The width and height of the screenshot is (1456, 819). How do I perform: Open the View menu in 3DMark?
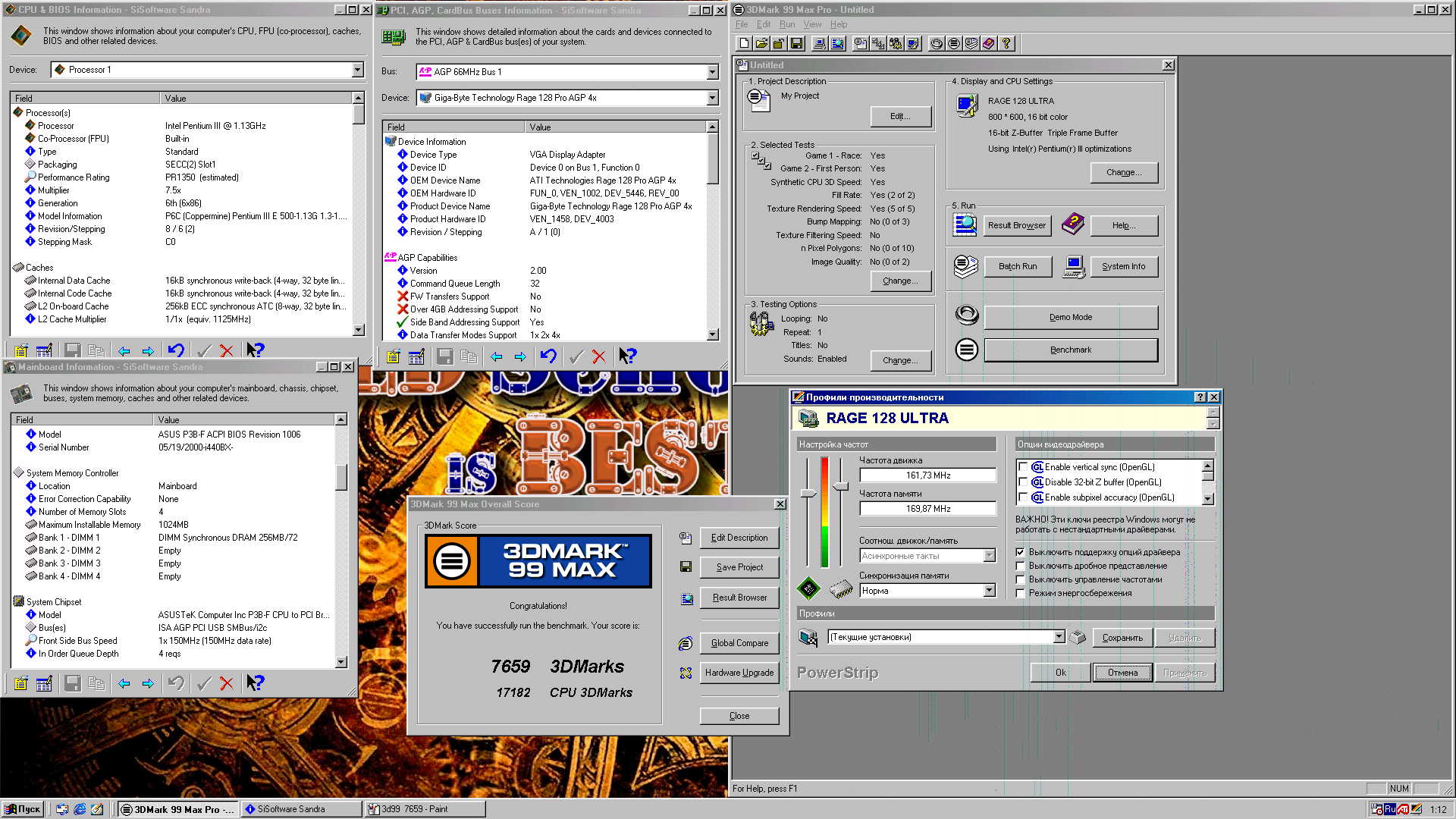click(x=812, y=24)
